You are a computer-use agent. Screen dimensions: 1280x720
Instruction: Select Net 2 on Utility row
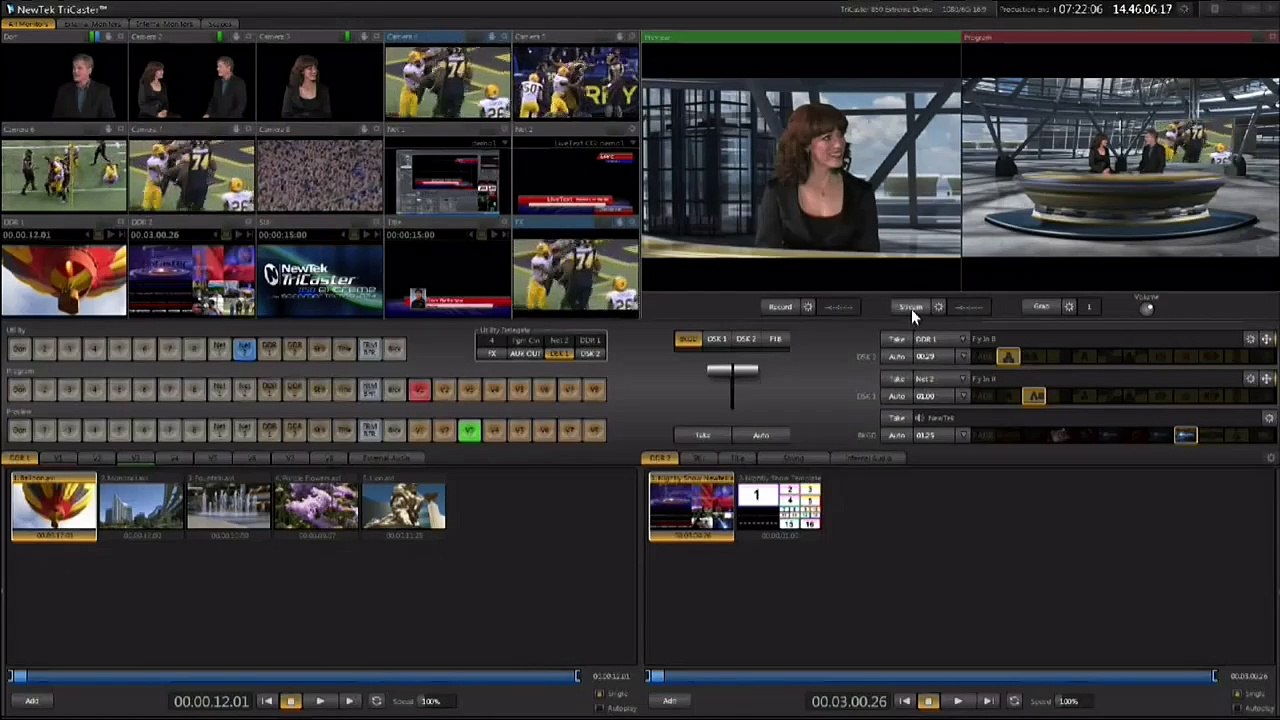(244, 349)
